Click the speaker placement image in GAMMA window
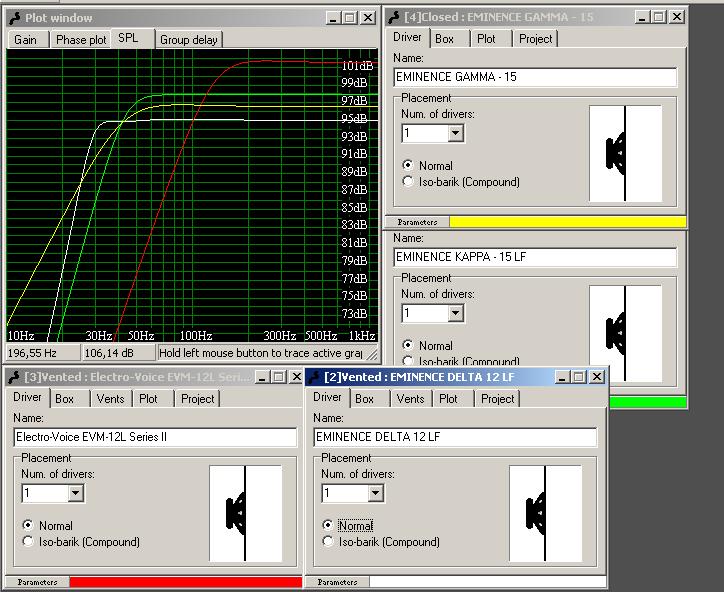The height and width of the screenshot is (592, 724). point(625,153)
